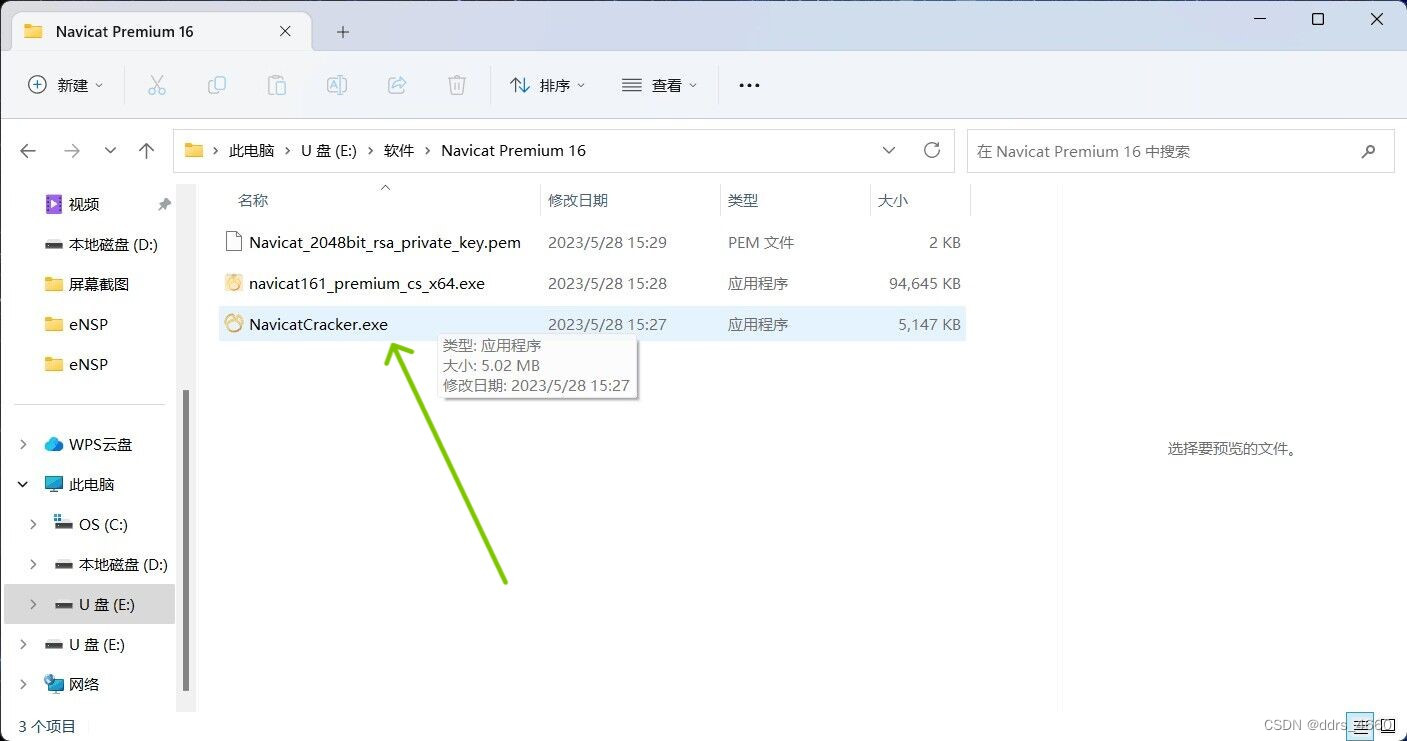
Task: Click 软件 in the address breadcrumb
Action: [x=399, y=150]
